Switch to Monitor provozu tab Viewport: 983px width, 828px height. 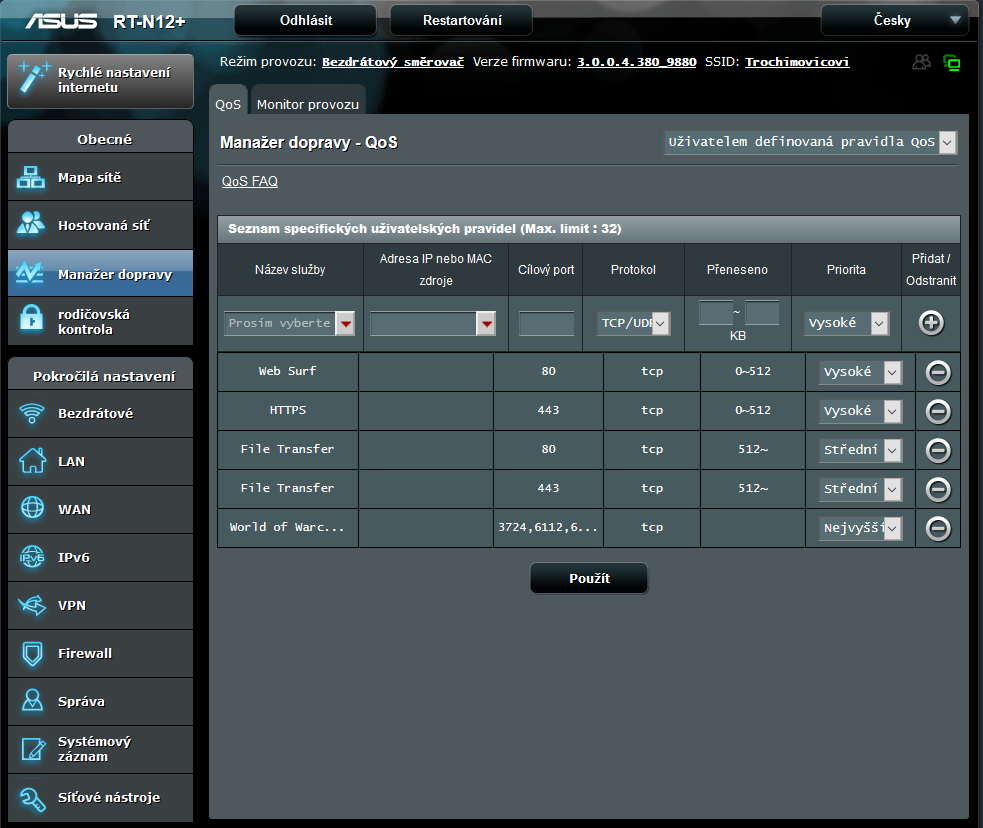(307, 104)
